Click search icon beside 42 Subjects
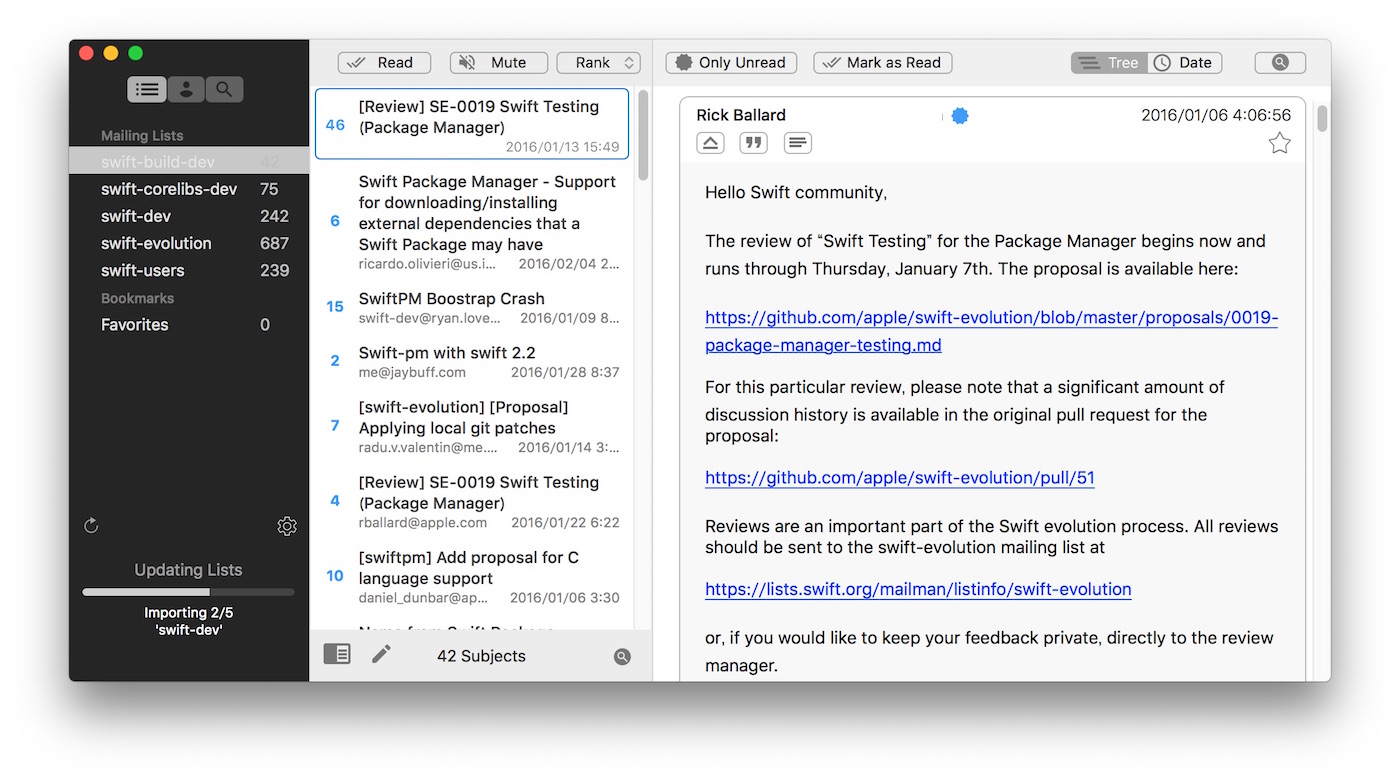1400x780 pixels. pyautogui.click(x=622, y=657)
